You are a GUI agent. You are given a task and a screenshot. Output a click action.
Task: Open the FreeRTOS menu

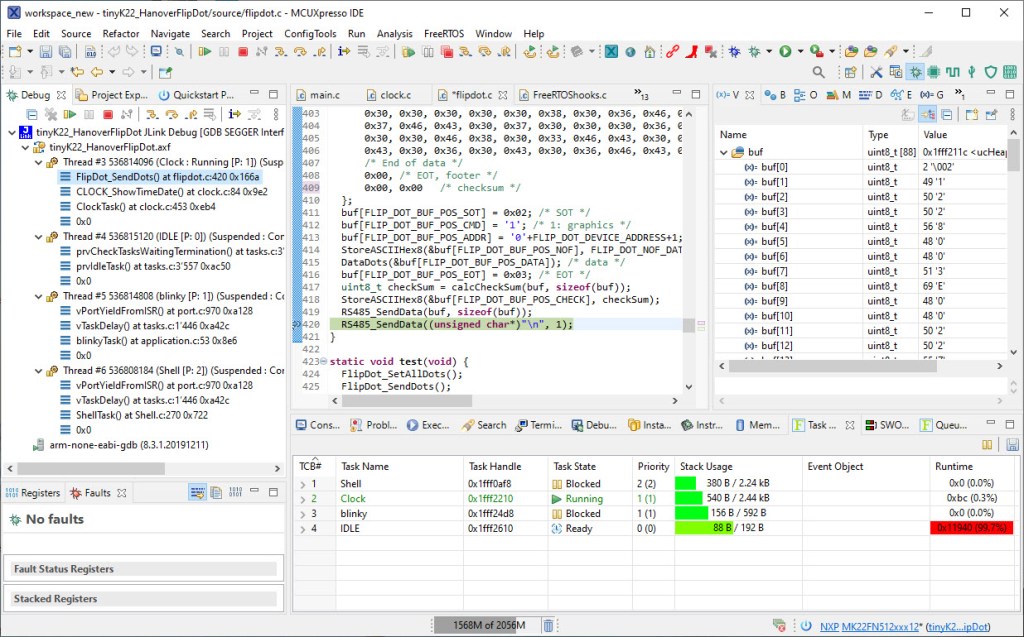444,33
